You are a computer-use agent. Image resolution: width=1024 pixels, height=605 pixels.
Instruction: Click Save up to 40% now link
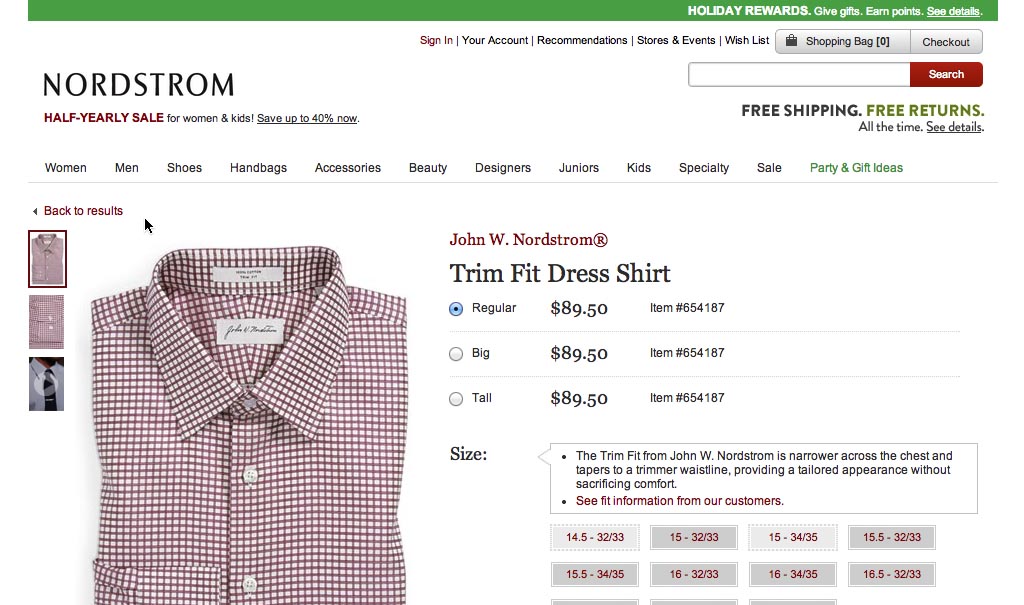click(x=307, y=119)
